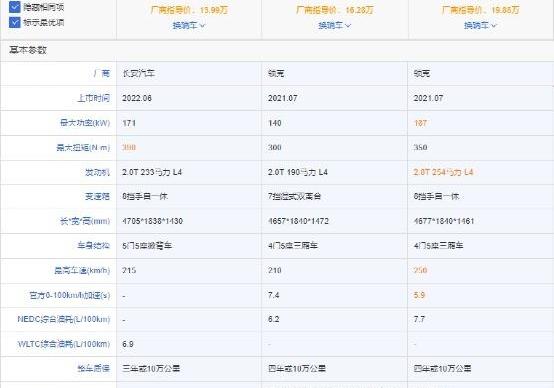The height and width of the screenshot is (388, 554).
Task: Toggle the 标示最优项 checkbox
Action: click(x=14, y=22)
